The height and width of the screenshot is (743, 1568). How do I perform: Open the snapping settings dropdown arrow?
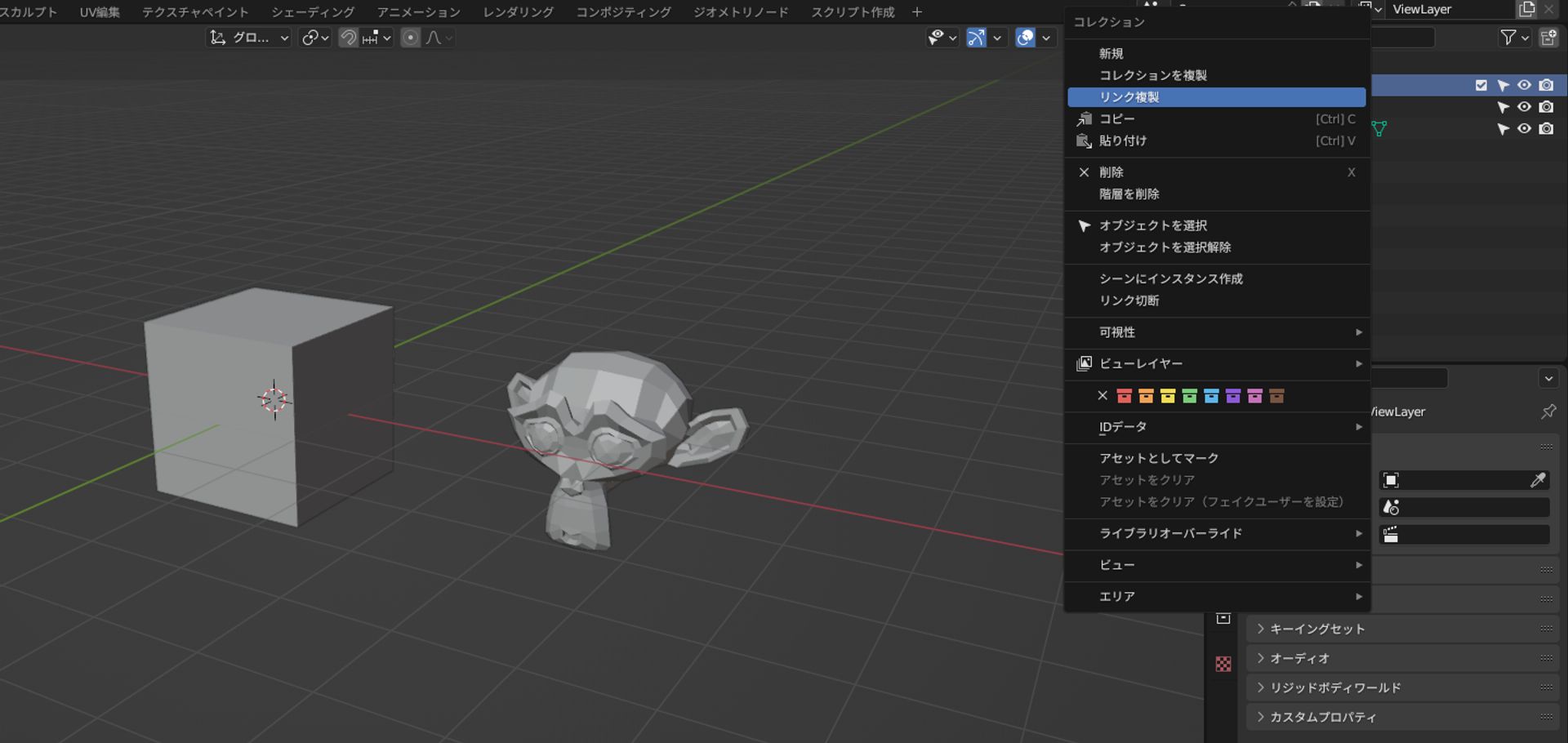pos(386,38)
